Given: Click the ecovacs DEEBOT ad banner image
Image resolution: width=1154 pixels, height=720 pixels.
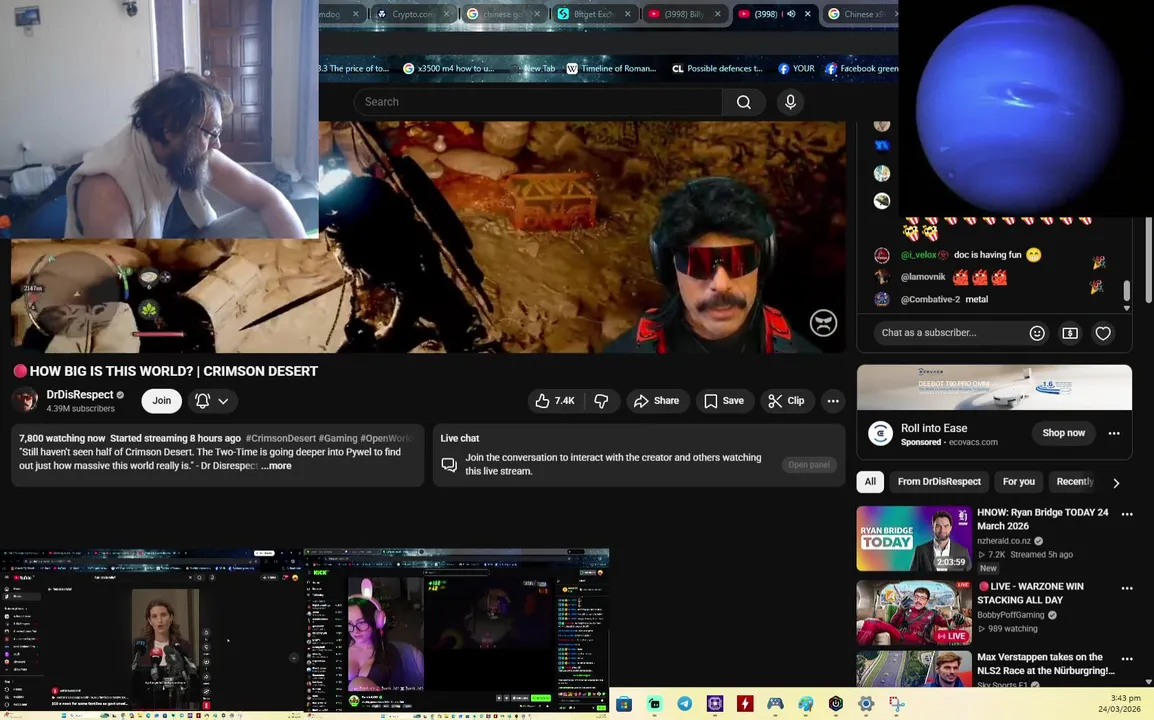Looking at the screenshot, I should click(x=994, y=387).
